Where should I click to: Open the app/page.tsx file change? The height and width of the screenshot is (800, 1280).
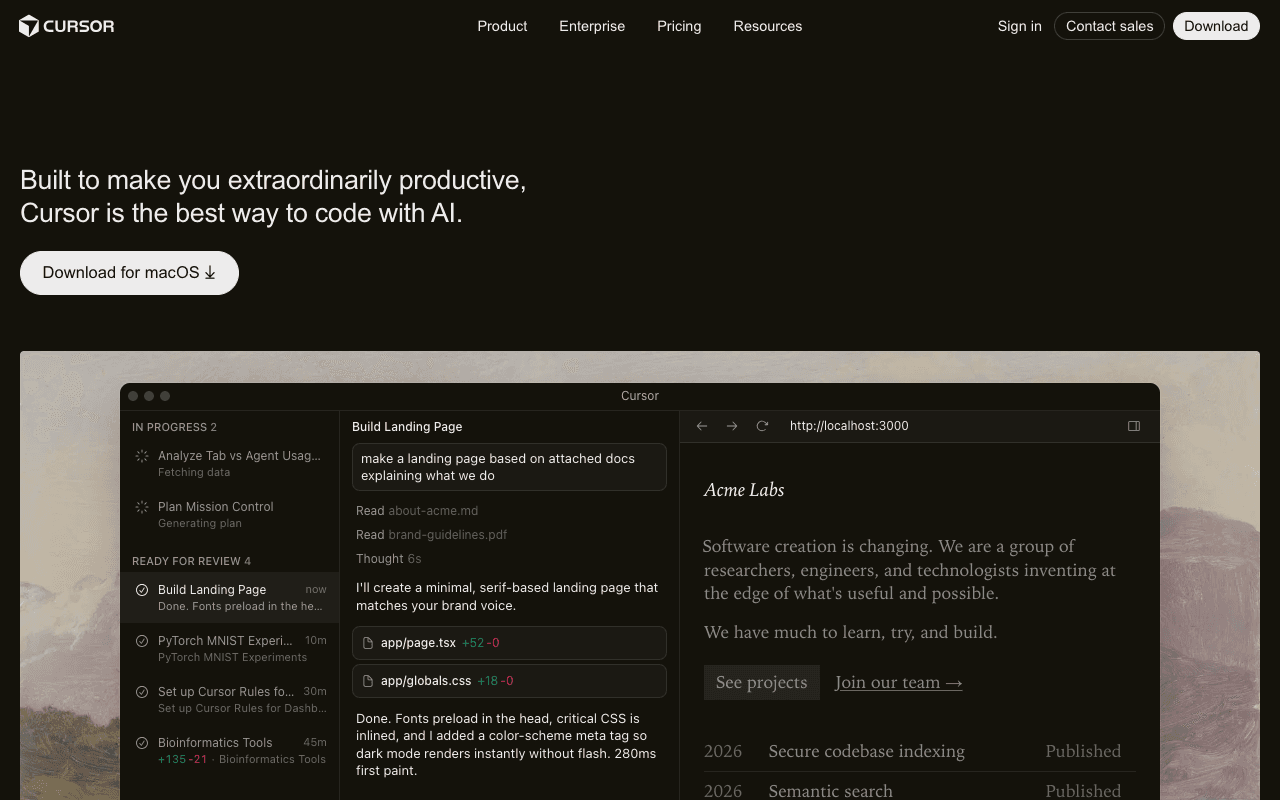tap(509, 643)
